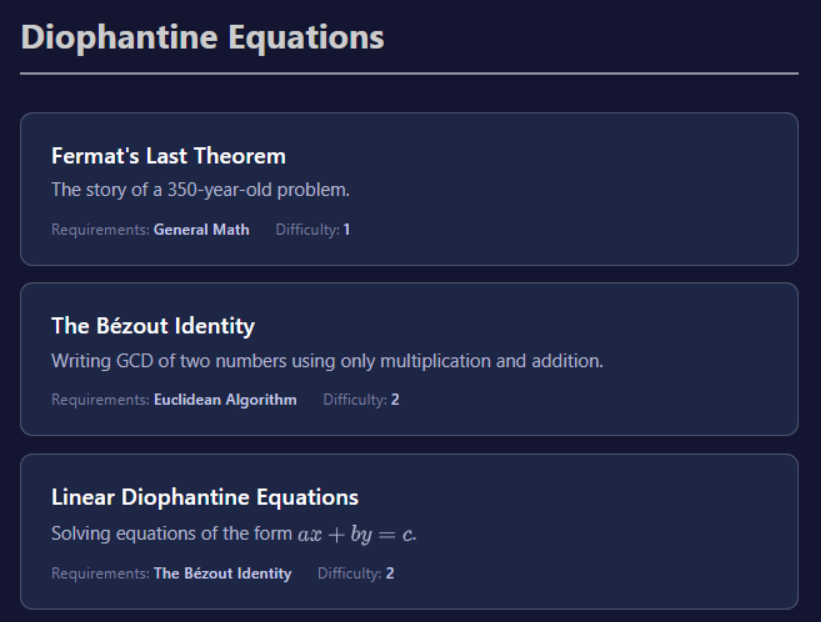Click the Fermat's Last Theorem title

point(168,156)
